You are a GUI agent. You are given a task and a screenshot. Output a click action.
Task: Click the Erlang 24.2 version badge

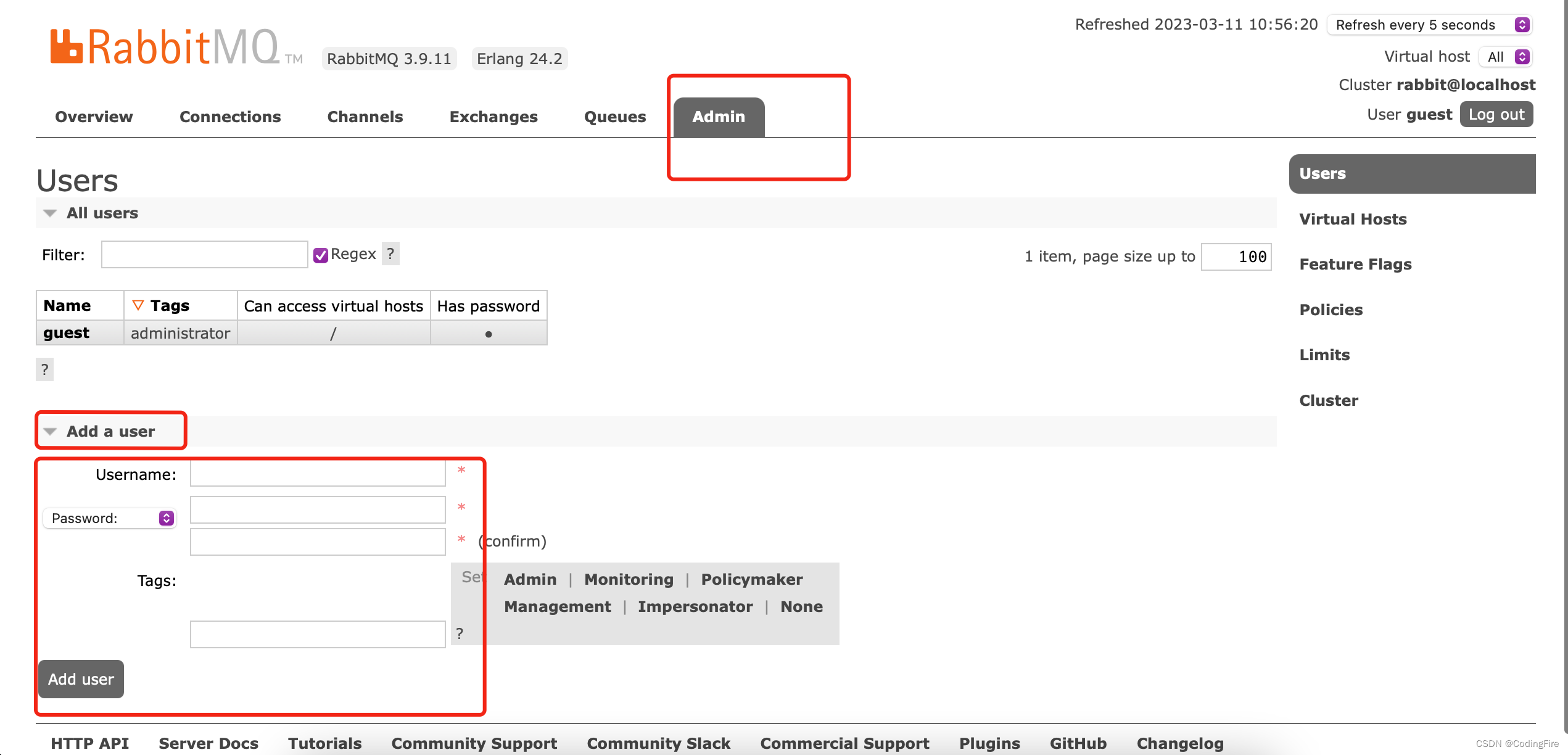(x=519, y=59)
